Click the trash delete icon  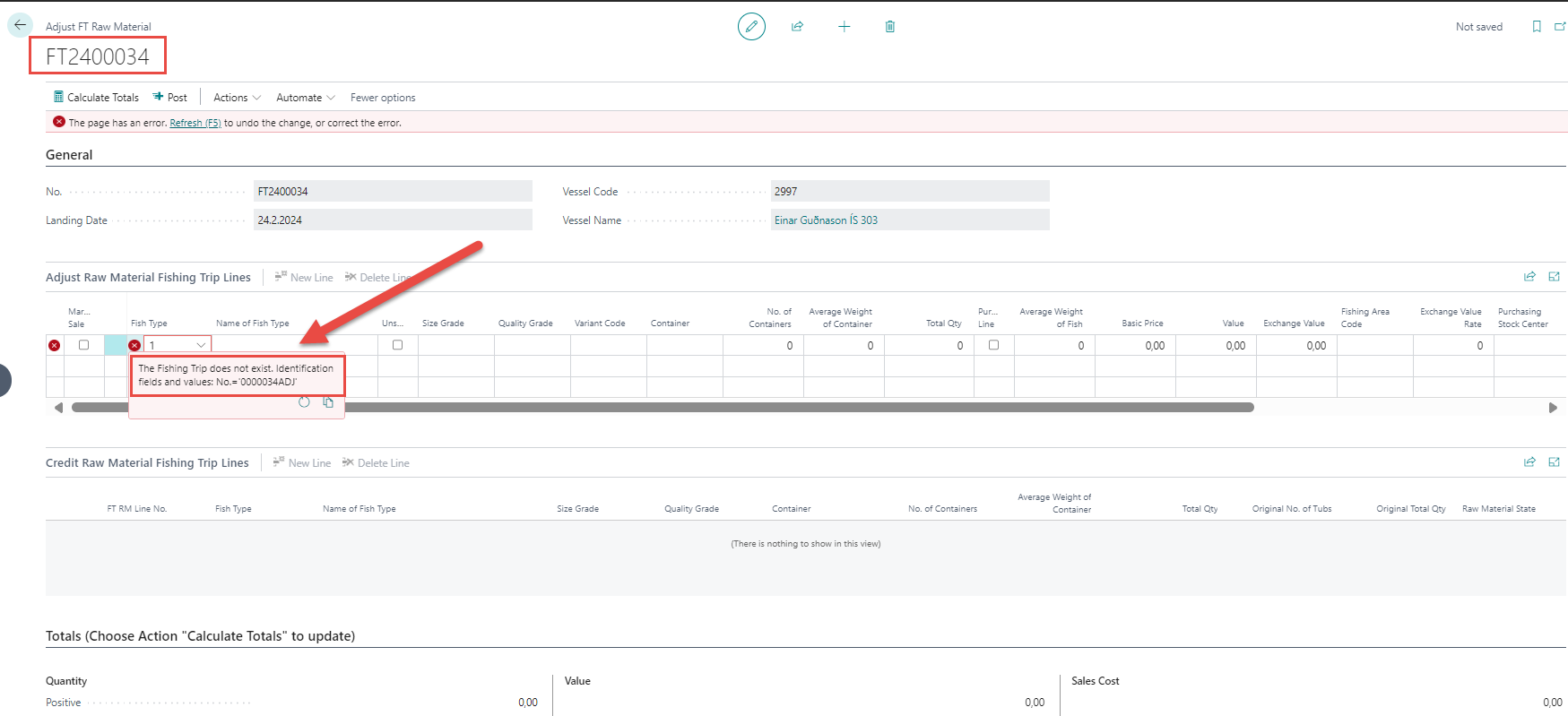(x=890, y=27)
